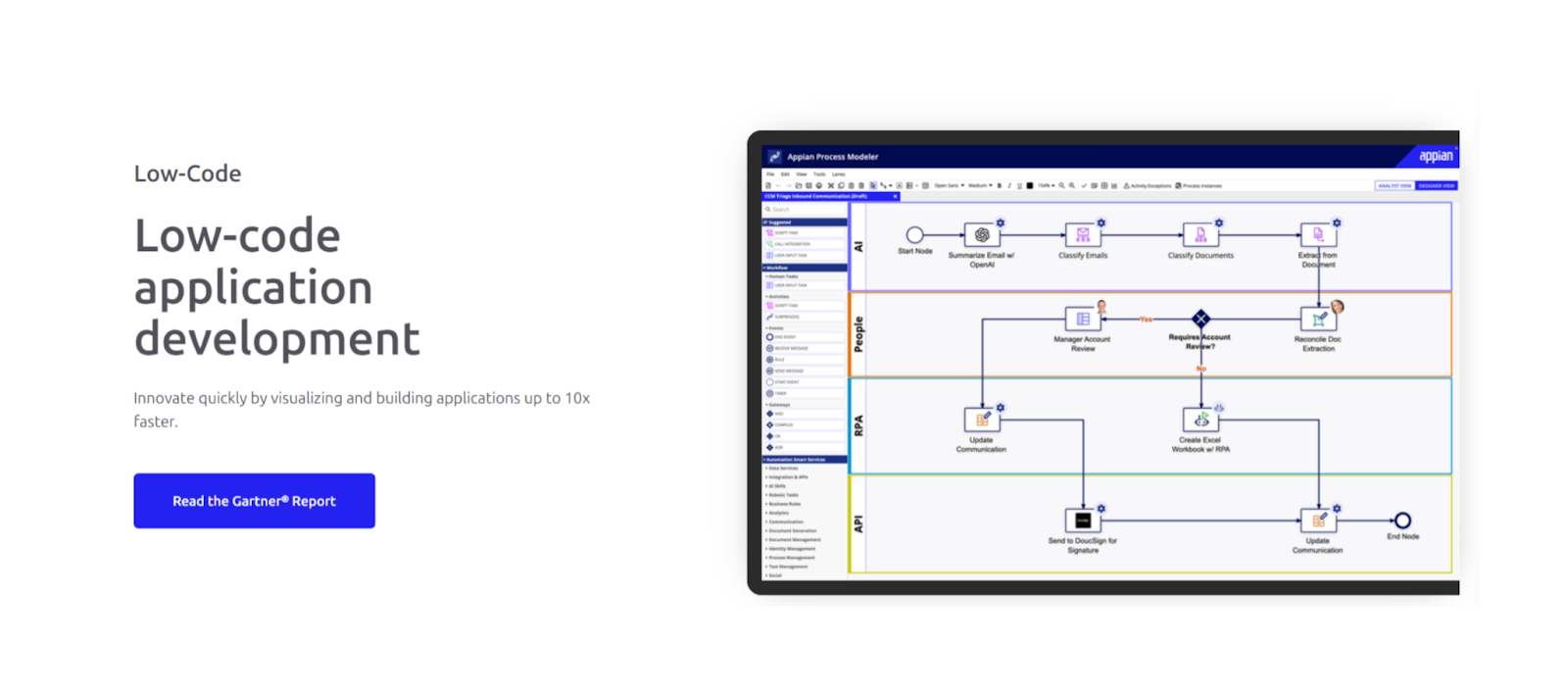This screenshot has height=695, width=1568.
Task: Select the Extract from Document node icon
Action: [x=1318, y=235]
